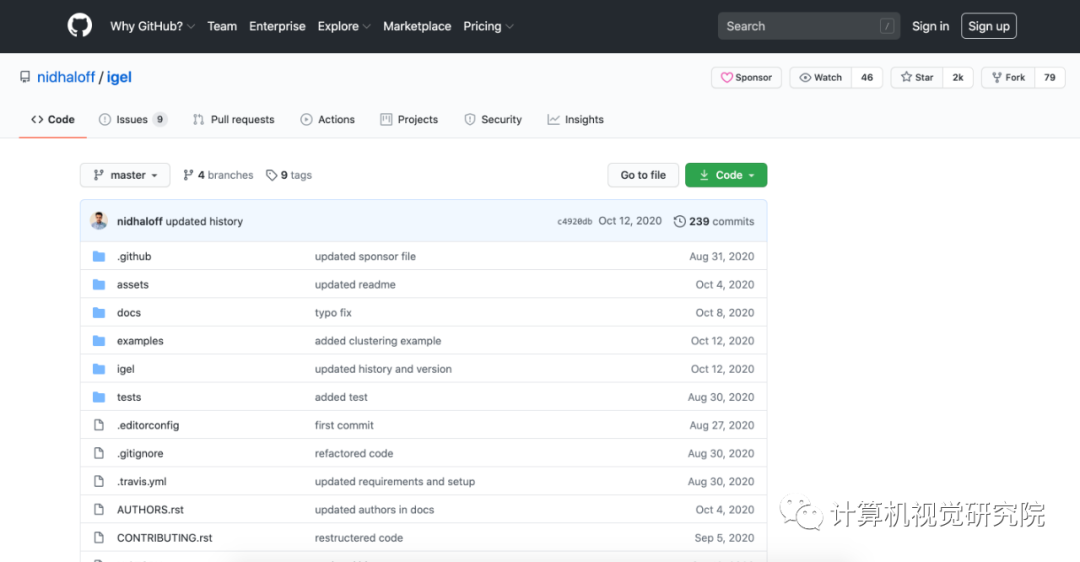Screen dimensions: 1080x562
Task: Click the AUTHORS.rst file icon
Action: point(99,510)
